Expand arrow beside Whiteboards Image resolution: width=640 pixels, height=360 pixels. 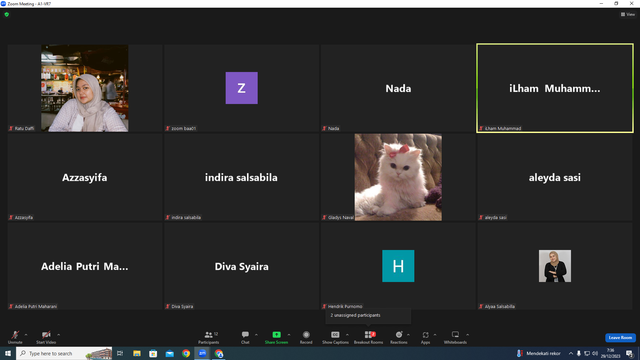click(x=468, y=335)
